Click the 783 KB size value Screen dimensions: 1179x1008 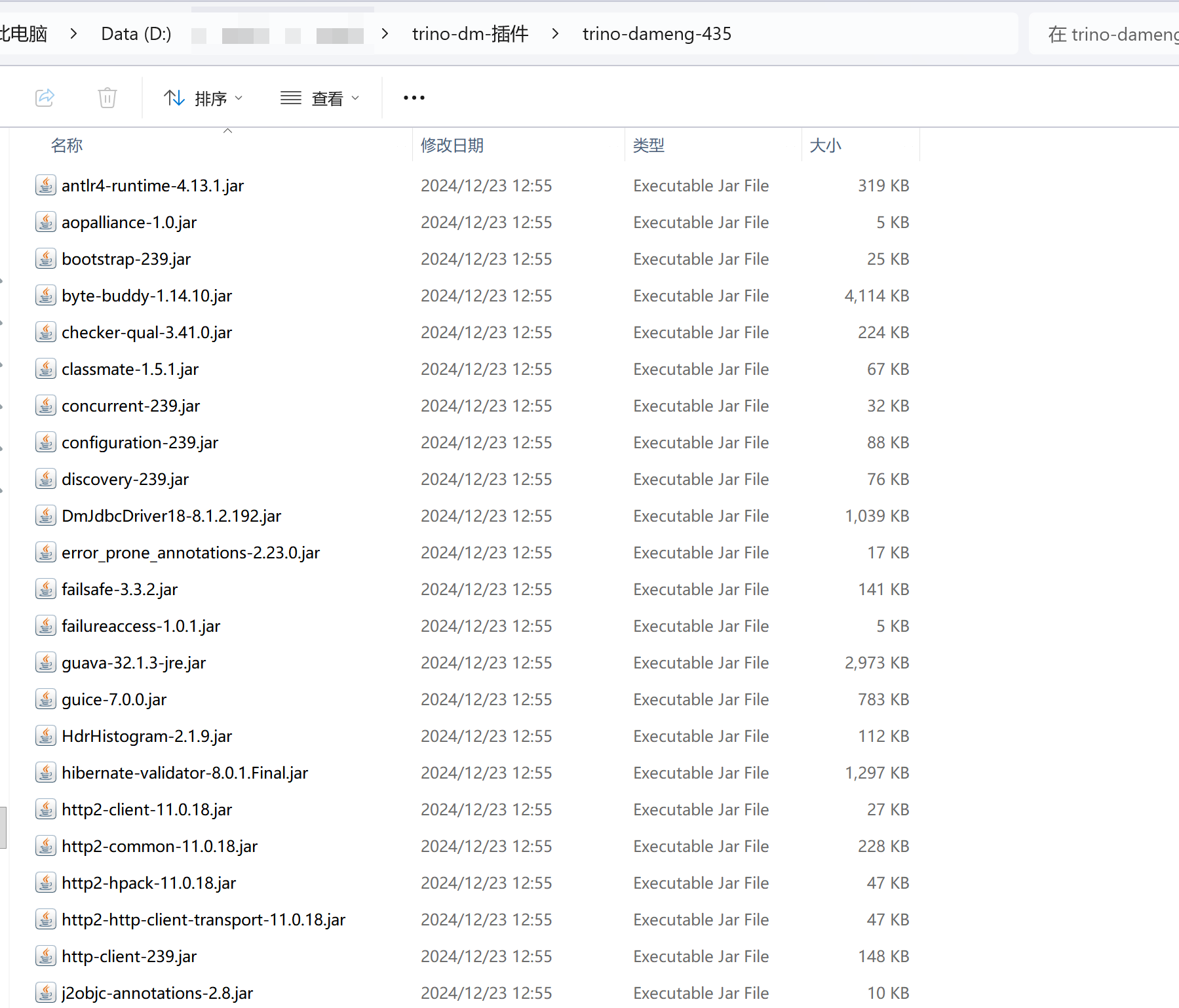click(883, 700)
